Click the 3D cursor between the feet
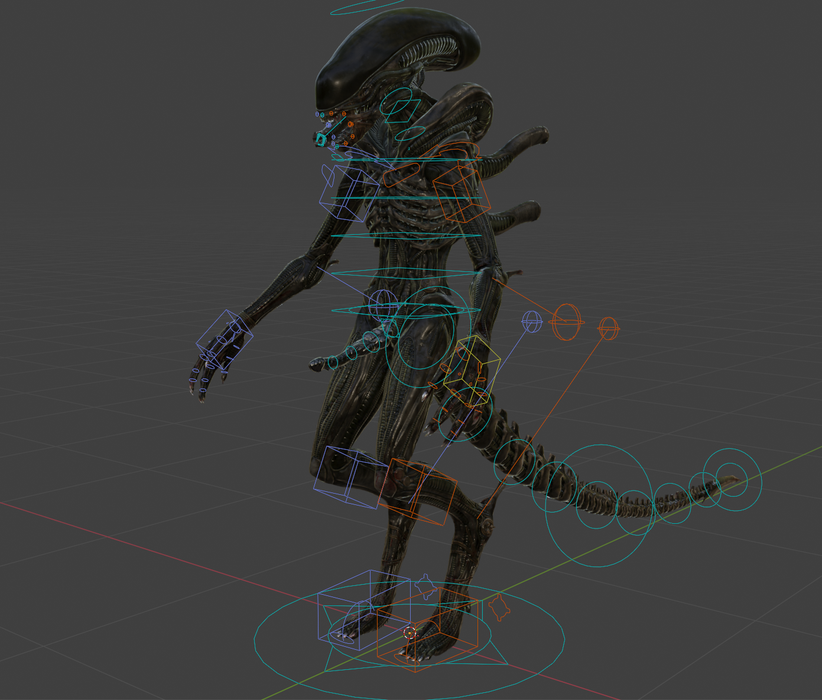Image resolution: width=822 pixels, height=700 pixels. [x=410, y=633]
